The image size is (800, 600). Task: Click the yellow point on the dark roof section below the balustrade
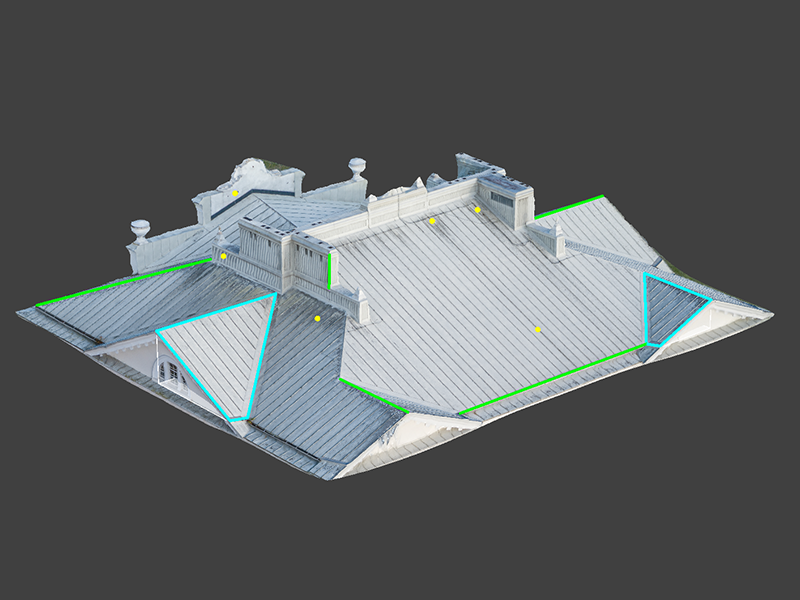[x=317, y=319]
